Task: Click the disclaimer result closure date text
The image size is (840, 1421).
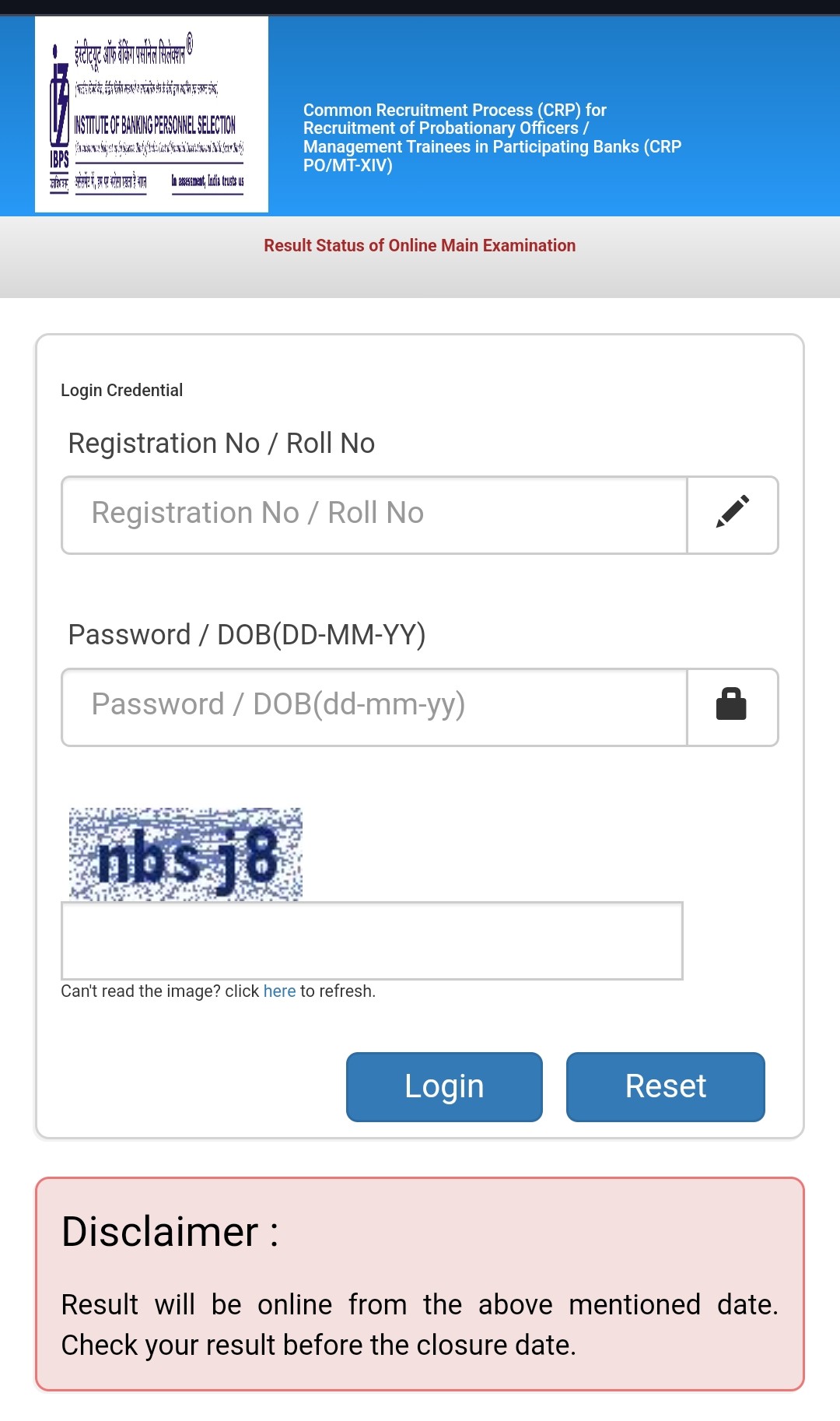Action: (420, 1325)
